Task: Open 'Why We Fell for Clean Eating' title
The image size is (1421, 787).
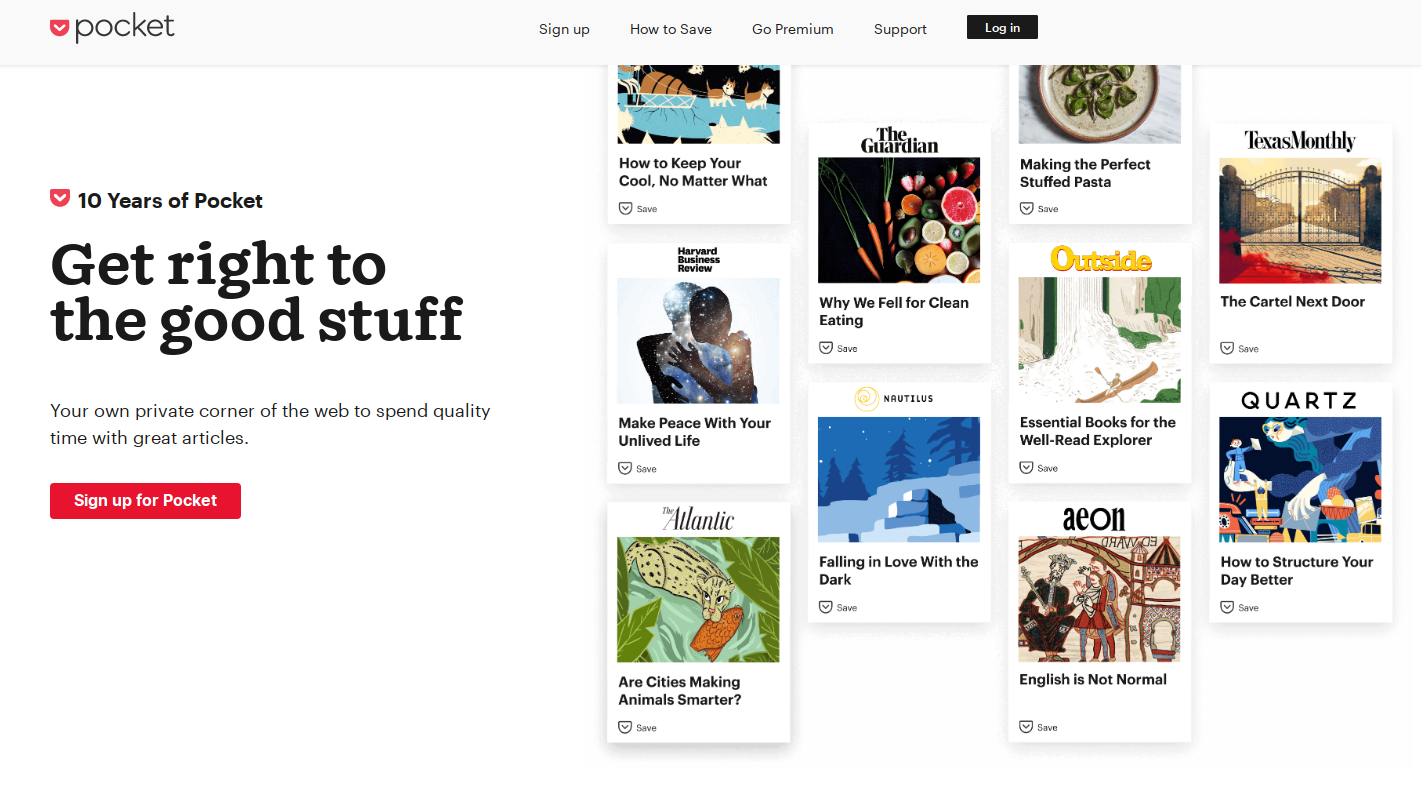Action: 894,311
